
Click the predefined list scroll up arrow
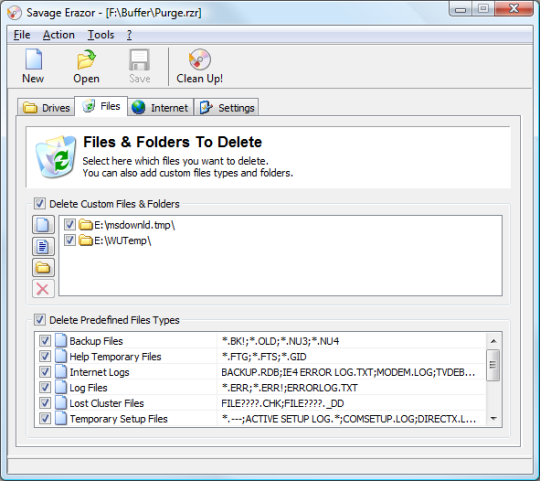pyautogui.click(x=494, y=341)
